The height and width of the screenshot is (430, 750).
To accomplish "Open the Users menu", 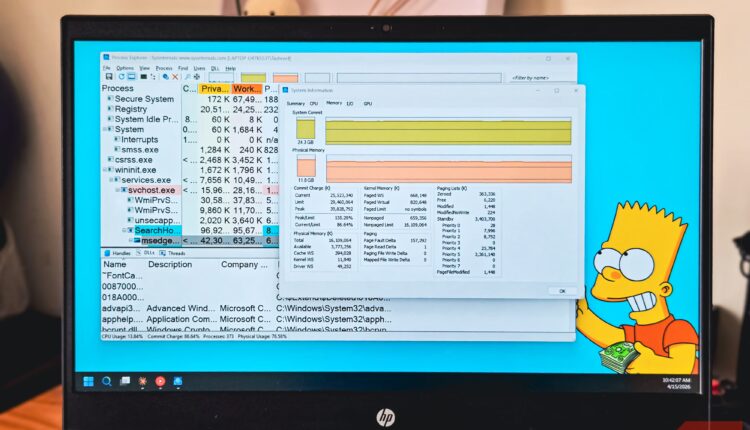I will [x=199, y=68].
